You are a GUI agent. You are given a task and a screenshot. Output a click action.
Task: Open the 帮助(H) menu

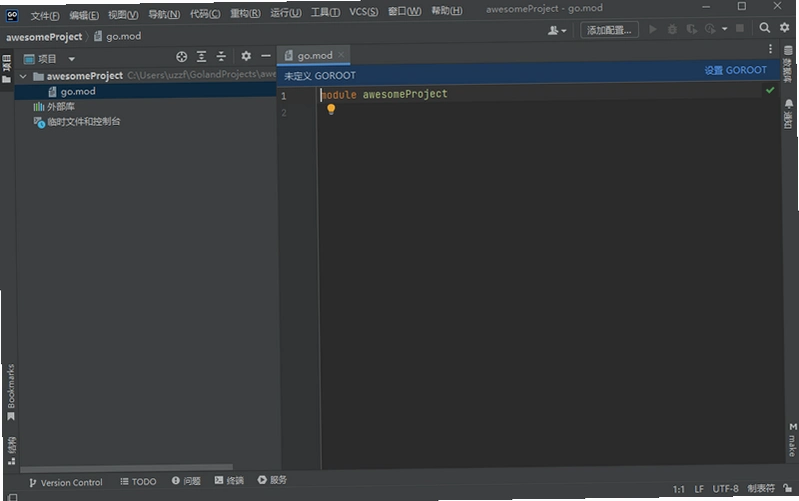click(x=447, y=11)
